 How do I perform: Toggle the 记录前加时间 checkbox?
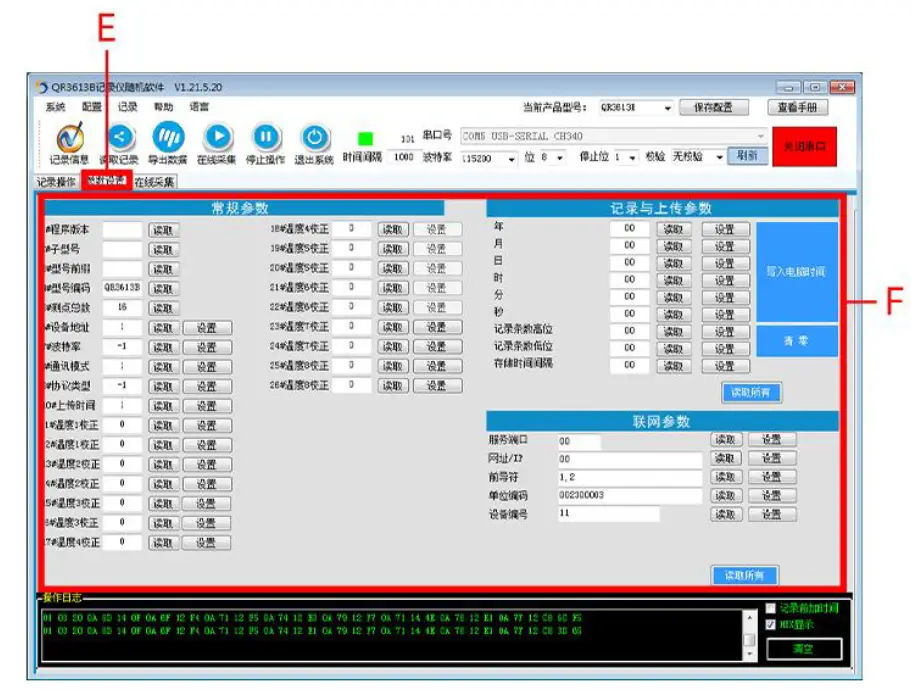click(x=771, y=608)
